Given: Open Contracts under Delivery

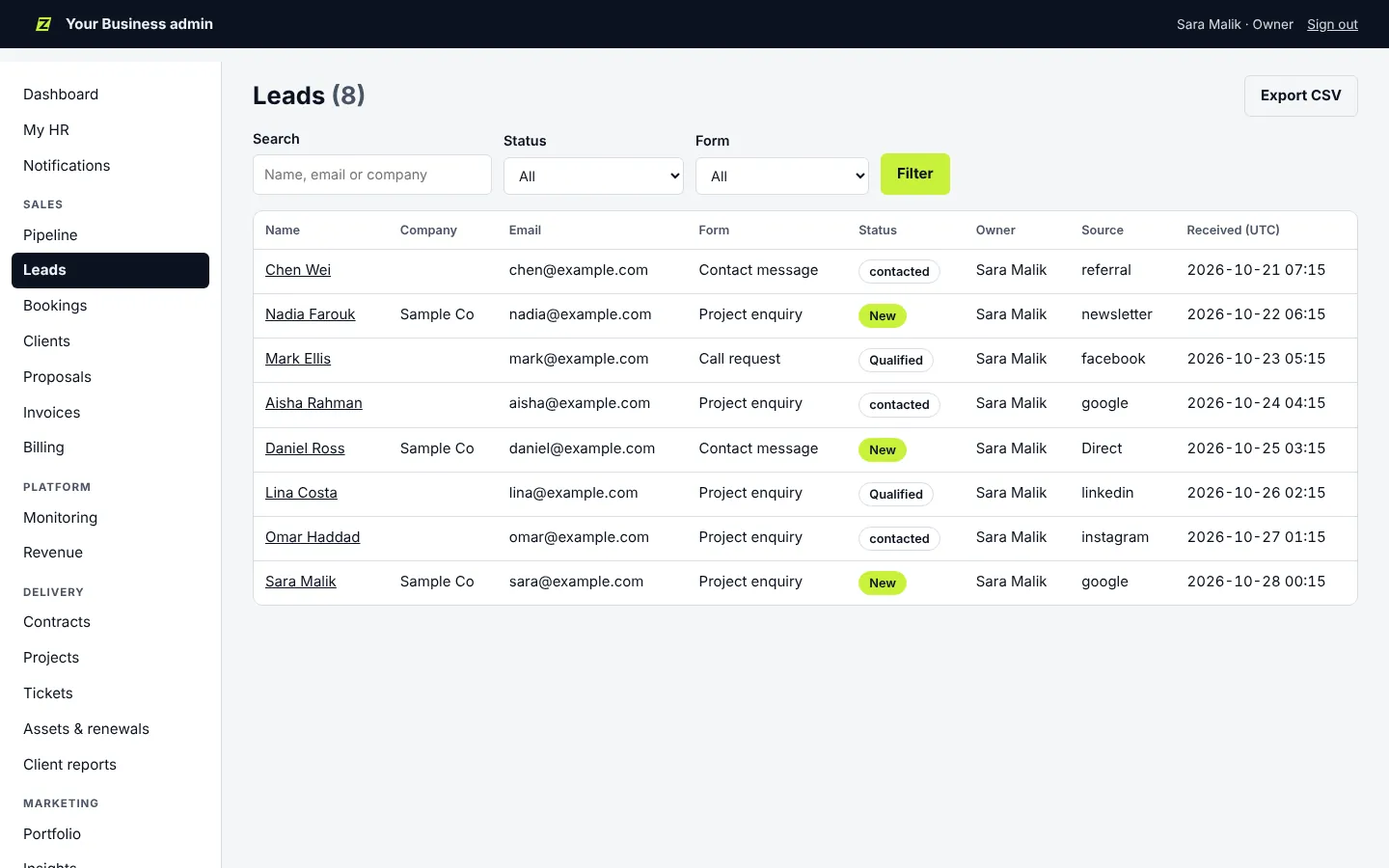Looking at the screenshot, I should (x=110, y=622).
